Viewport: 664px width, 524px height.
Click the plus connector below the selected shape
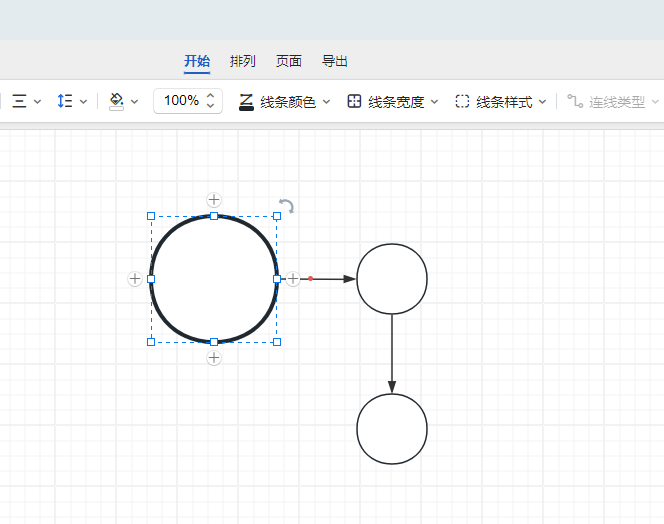[x=214, y=358]
